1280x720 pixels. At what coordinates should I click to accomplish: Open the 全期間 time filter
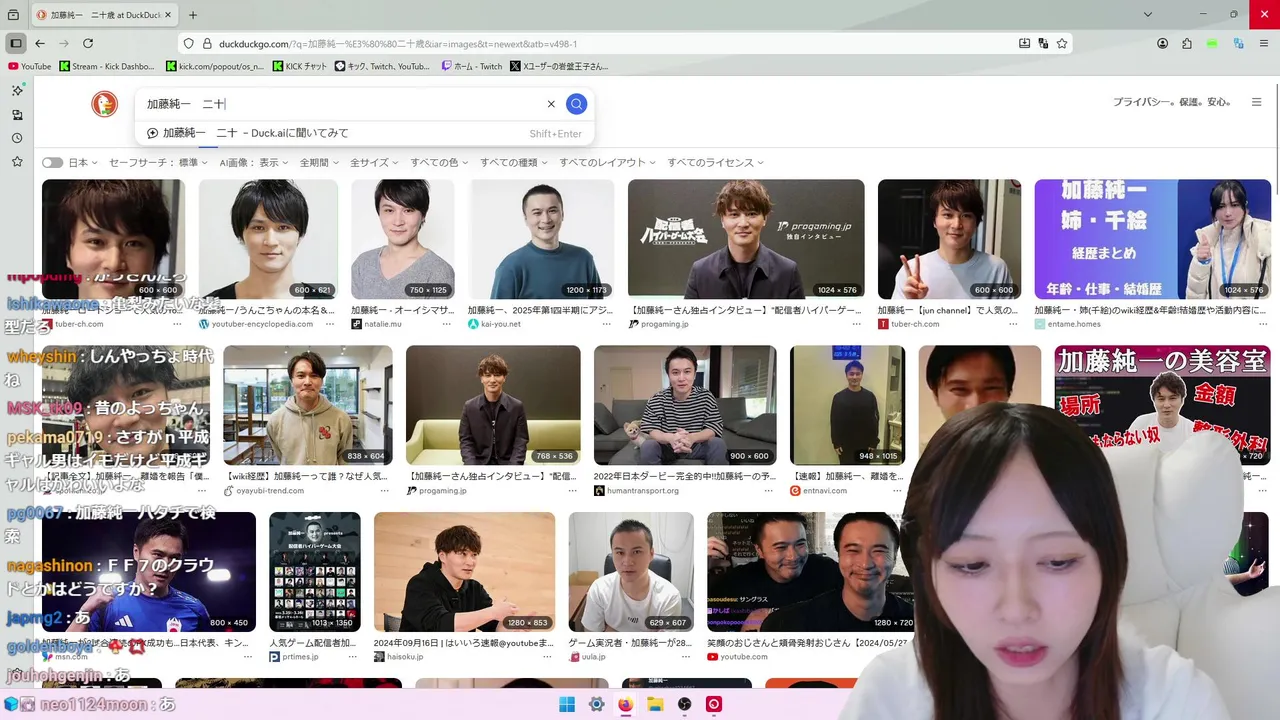[x=318, y=162]
